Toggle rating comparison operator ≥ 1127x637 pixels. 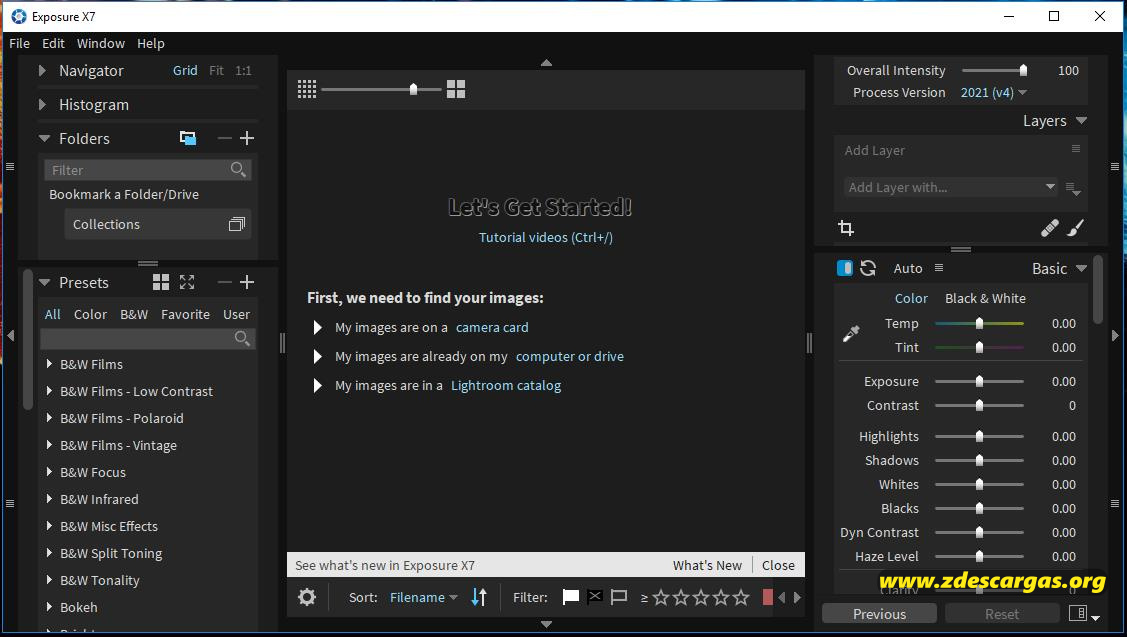tap(644, 597)
